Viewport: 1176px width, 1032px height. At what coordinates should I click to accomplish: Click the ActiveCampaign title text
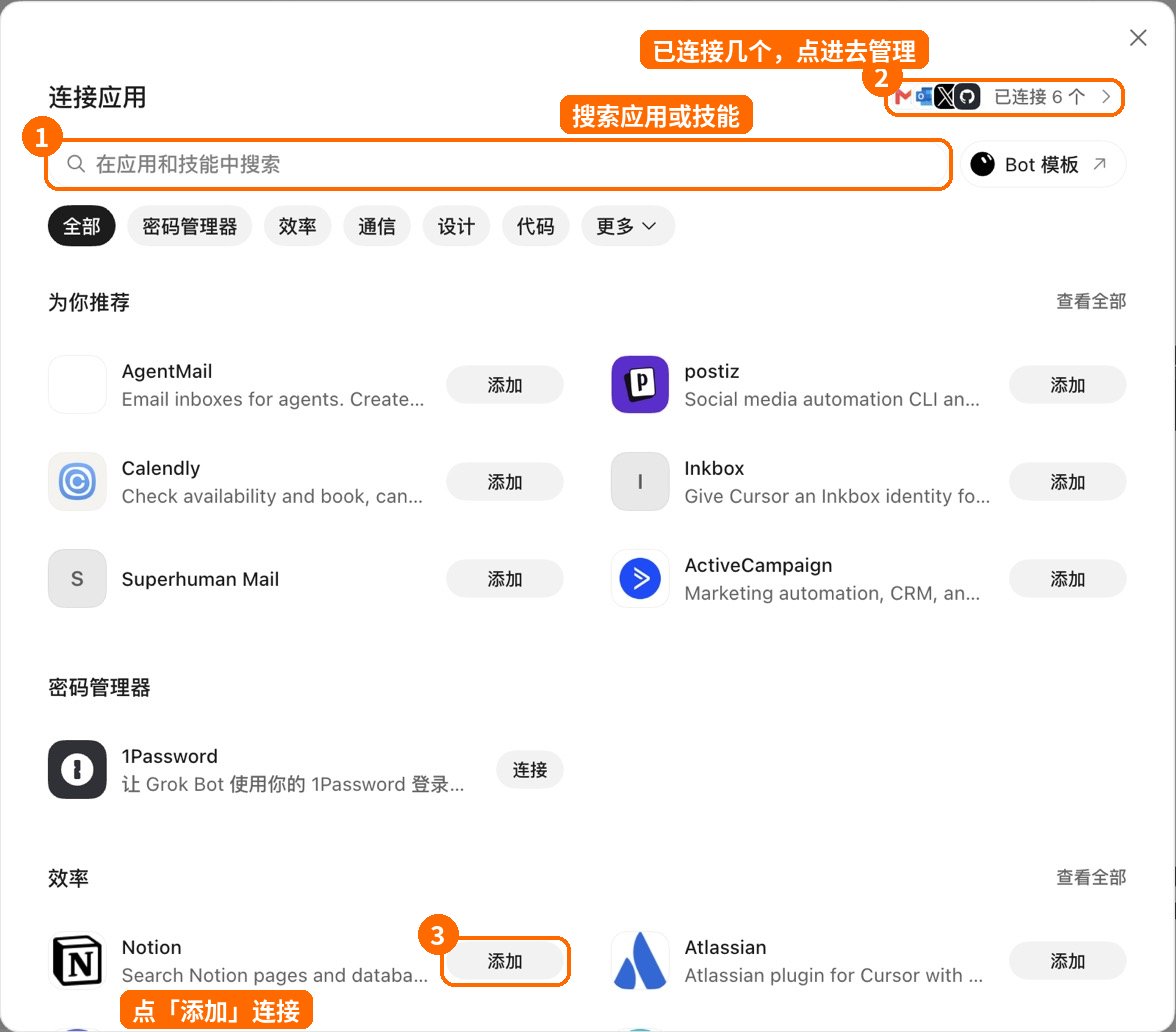click(758, 565)
